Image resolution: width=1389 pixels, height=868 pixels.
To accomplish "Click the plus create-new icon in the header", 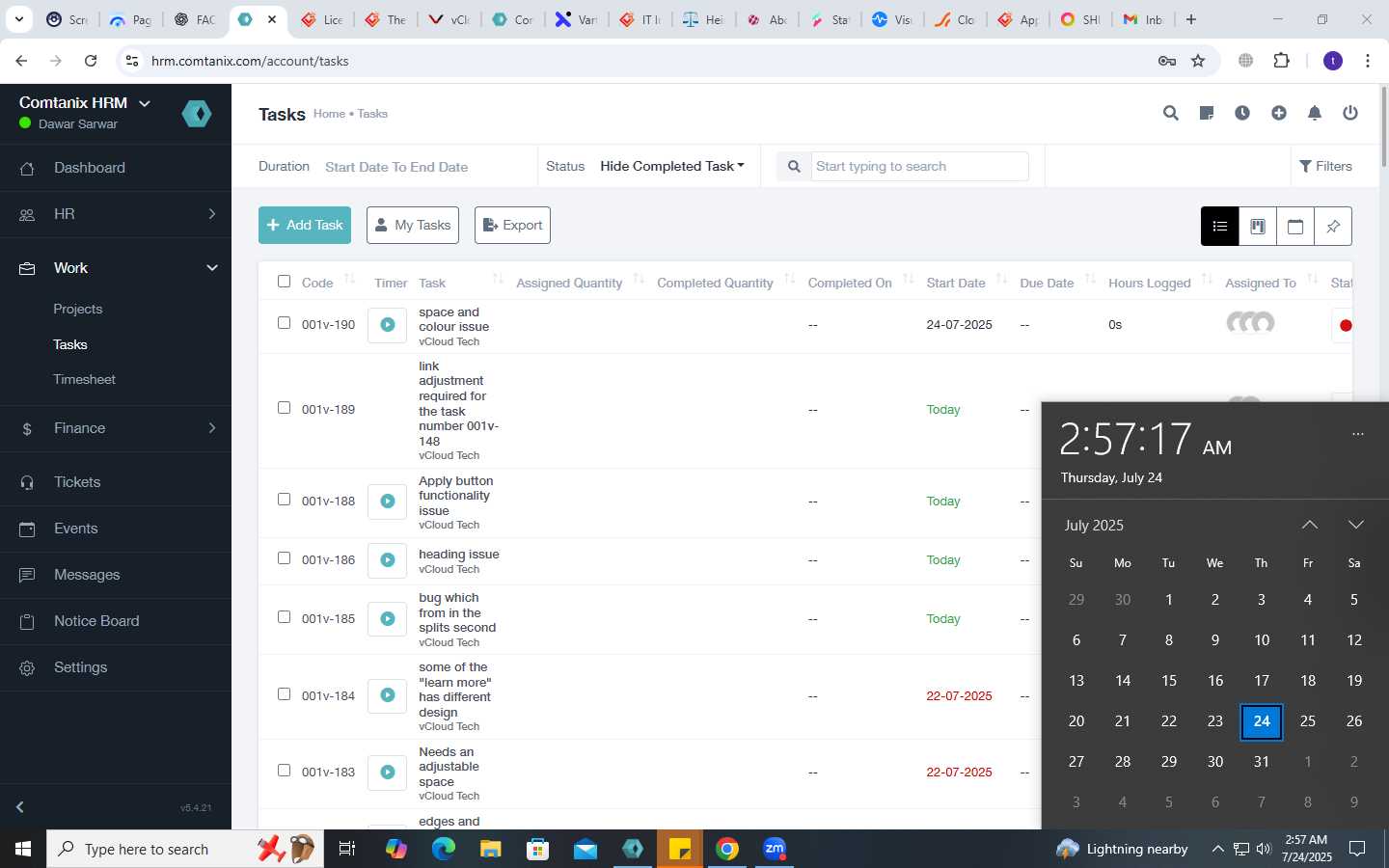I will click(1279, 113).
